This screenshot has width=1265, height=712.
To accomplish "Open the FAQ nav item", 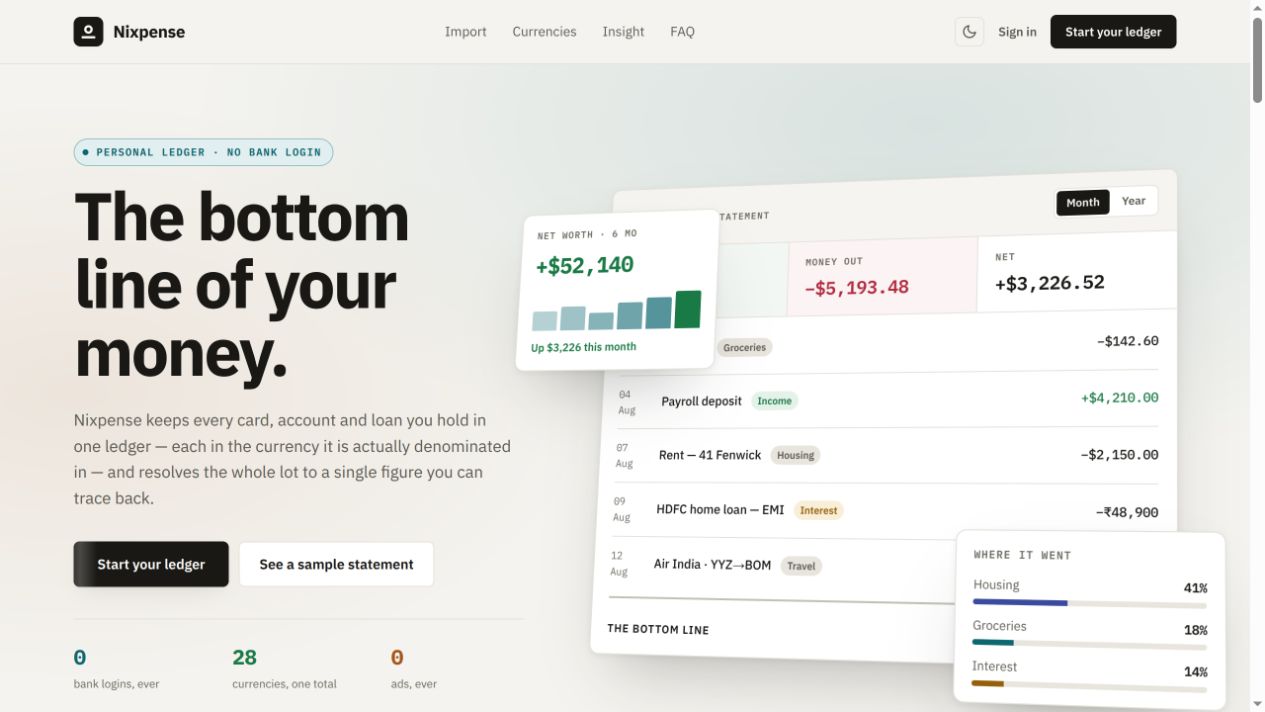I will 682,32.
